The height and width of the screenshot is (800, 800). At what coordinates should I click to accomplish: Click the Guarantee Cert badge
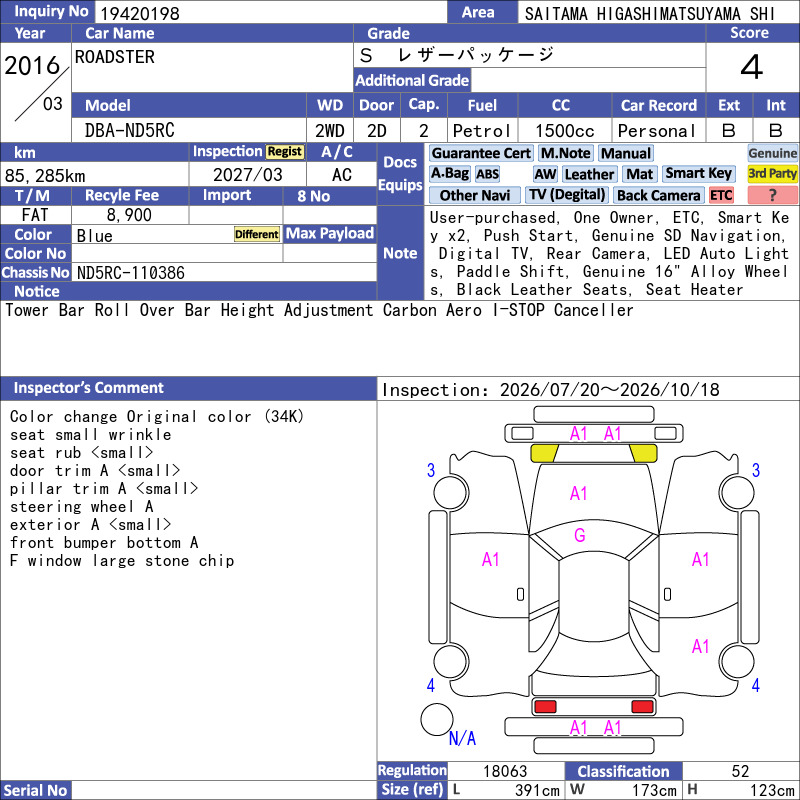tap(481, 153)
